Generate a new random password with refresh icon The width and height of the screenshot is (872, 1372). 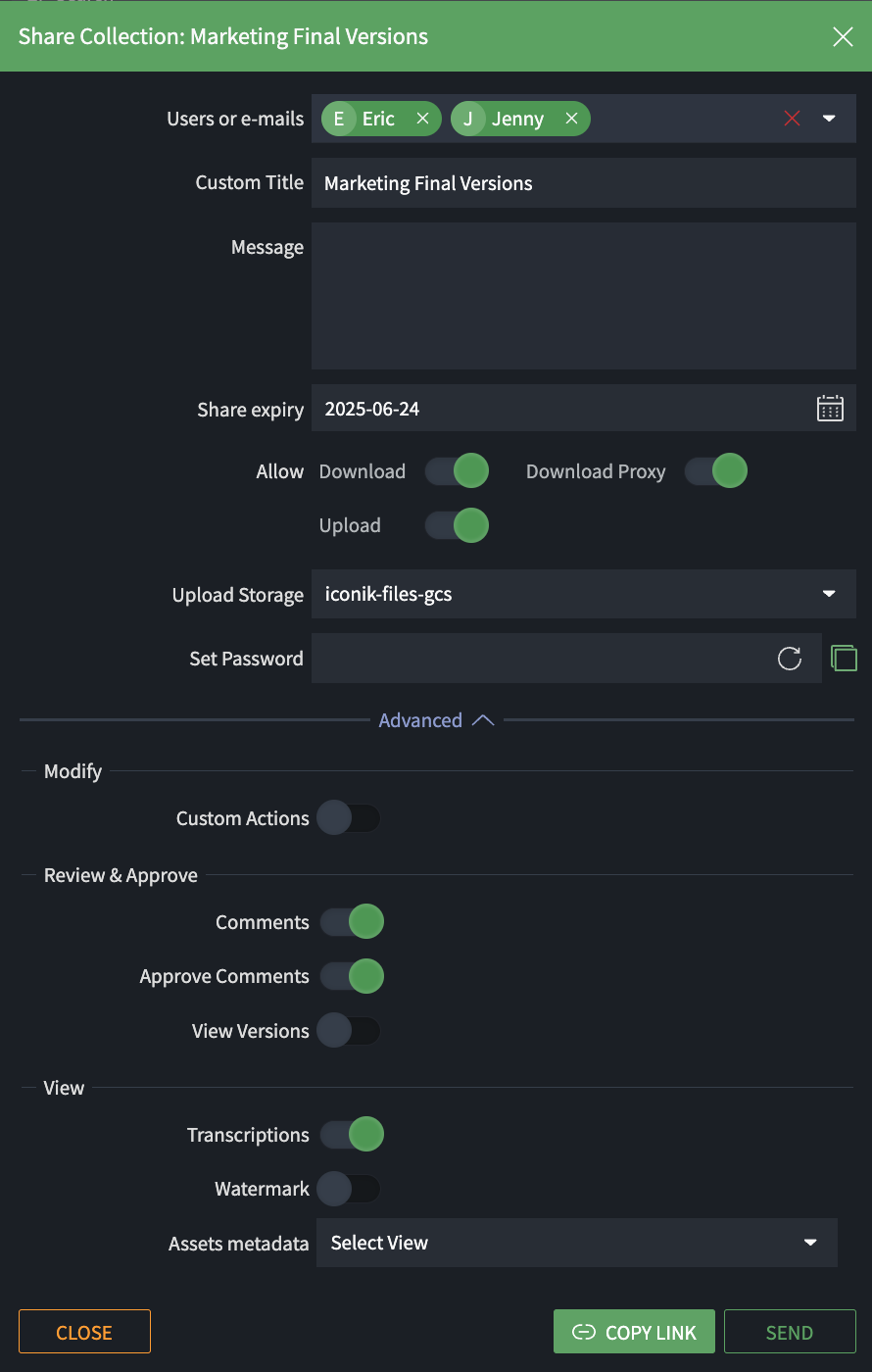pyautogui.click(x=790, y=658)
